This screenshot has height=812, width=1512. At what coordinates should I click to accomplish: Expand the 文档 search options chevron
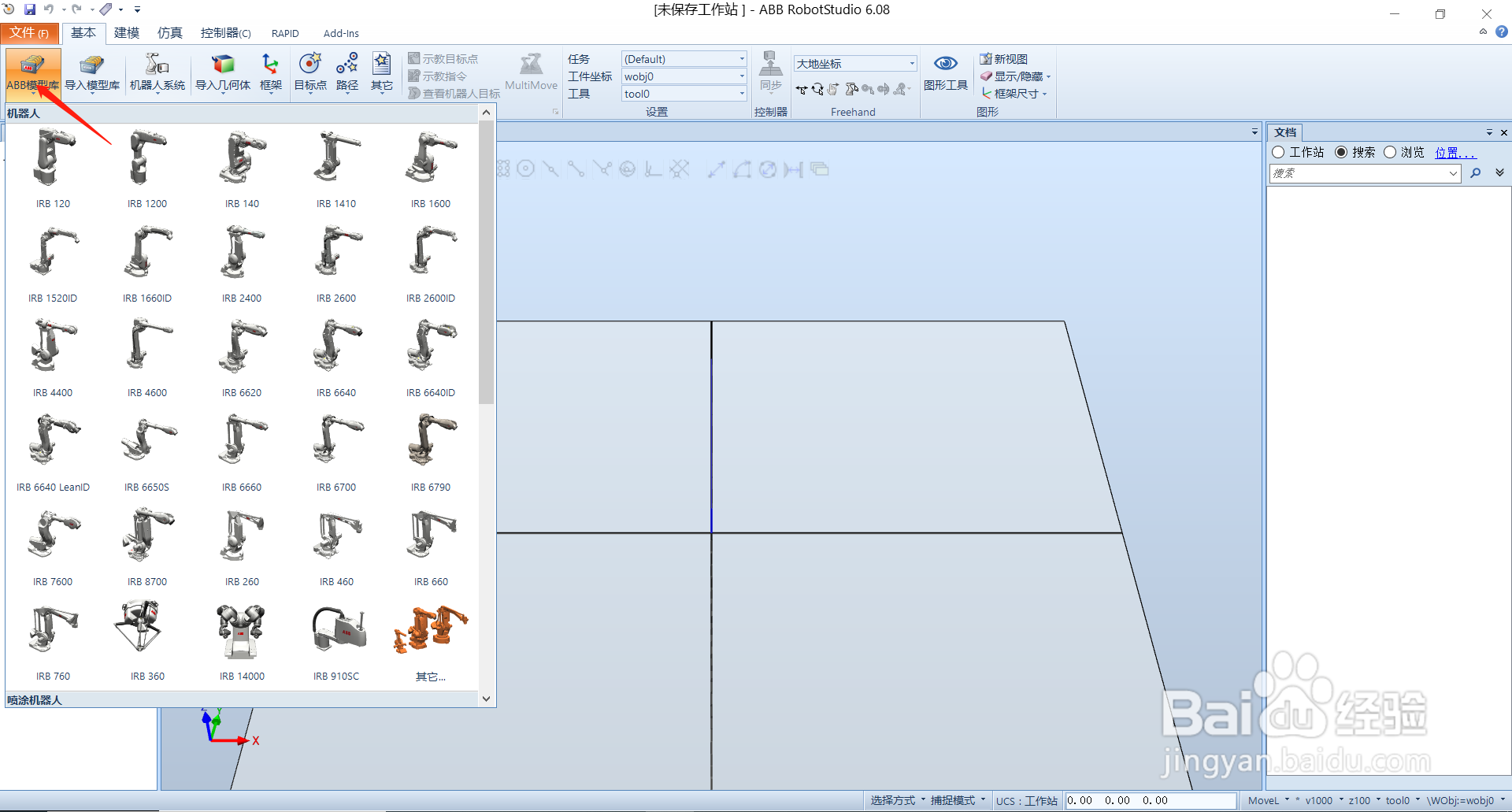click(1499, 172)
